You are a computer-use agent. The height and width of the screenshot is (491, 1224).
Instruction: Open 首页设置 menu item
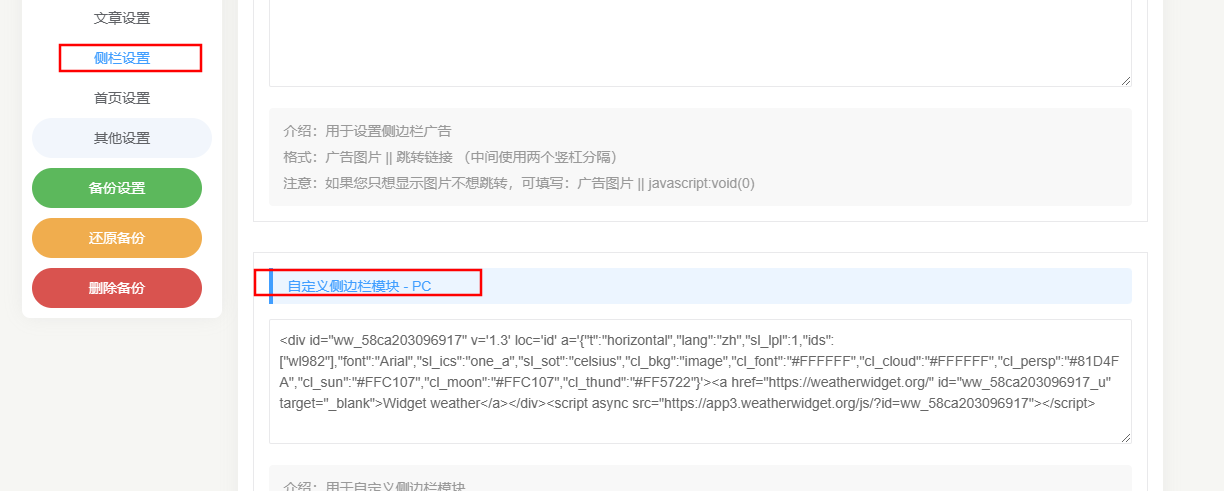click(122, 98)
